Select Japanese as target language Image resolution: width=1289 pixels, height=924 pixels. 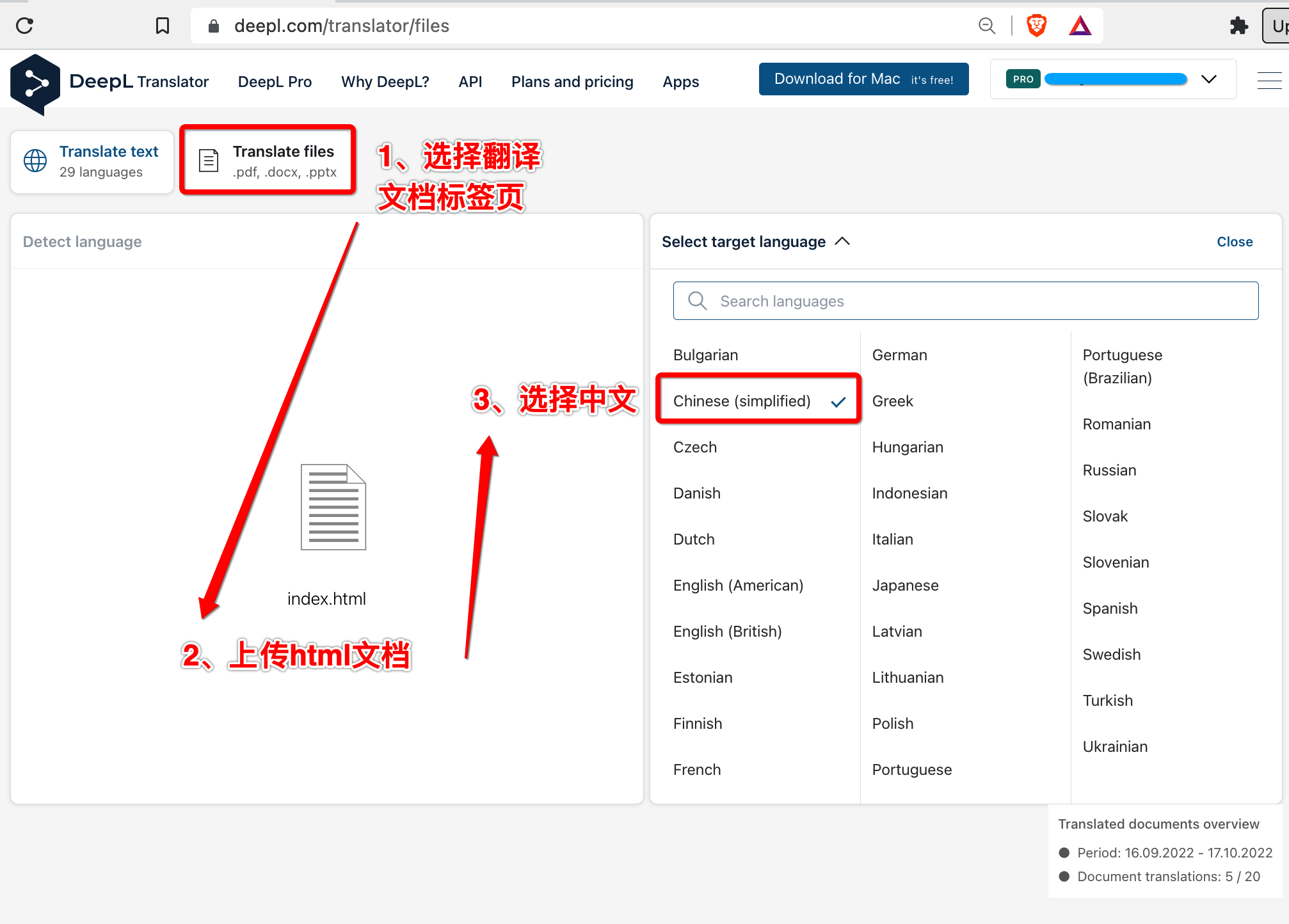point(905,585)
